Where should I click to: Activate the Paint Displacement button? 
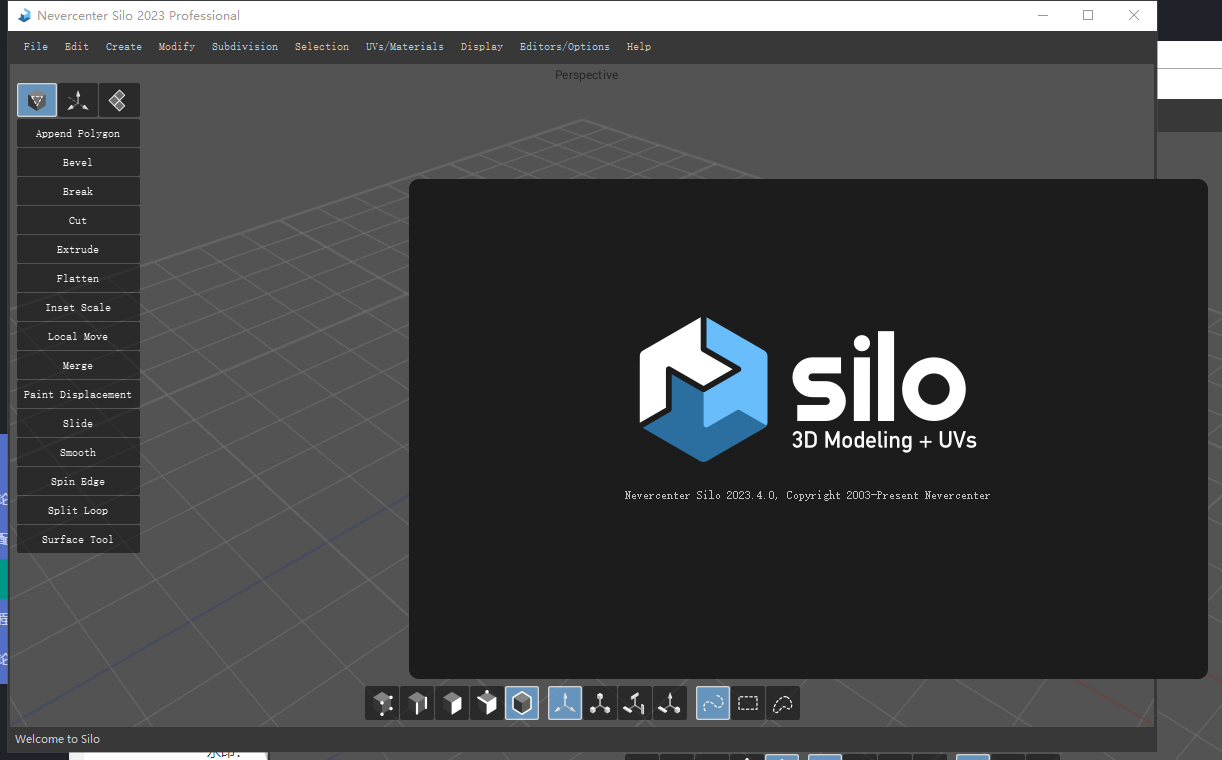(78, 395)
